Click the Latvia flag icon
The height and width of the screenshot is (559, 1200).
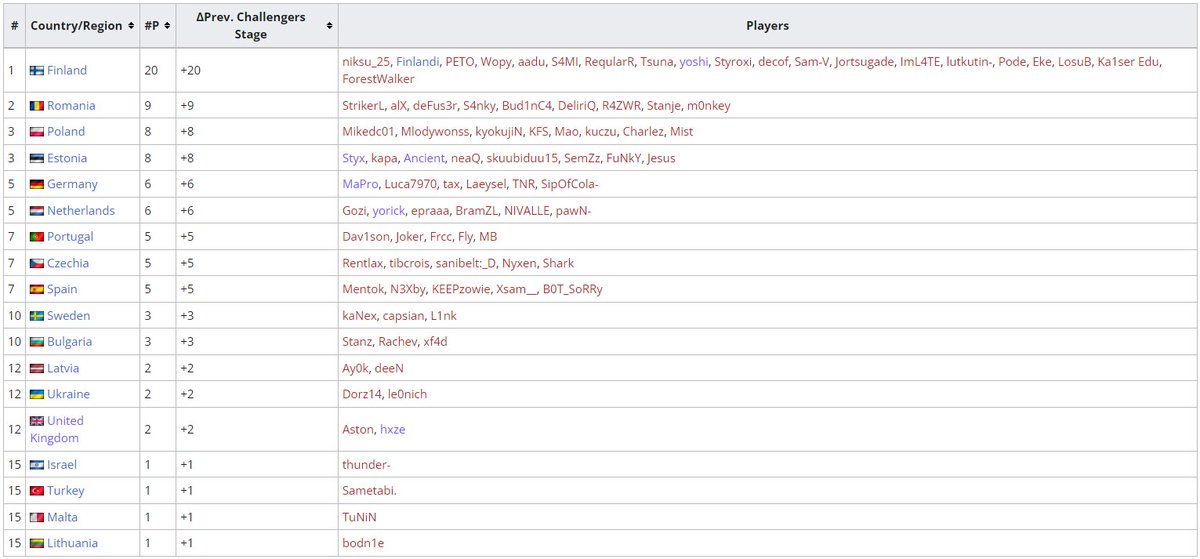point(37,369)
